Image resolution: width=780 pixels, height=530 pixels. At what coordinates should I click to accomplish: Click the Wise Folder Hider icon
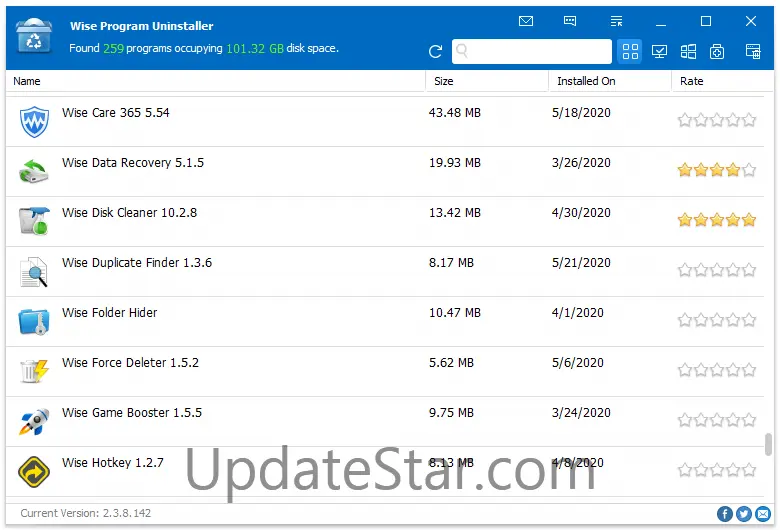click(x=34, y=322)
